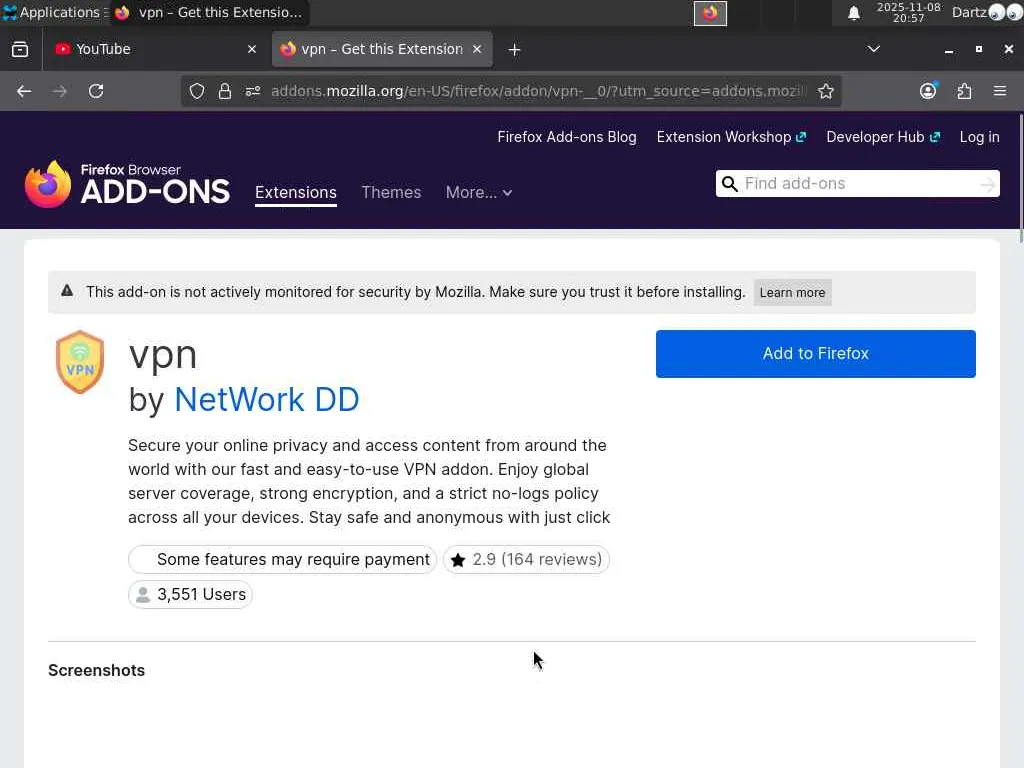
Task: Click Some features may require payment badge
Action: pos(282,560)
